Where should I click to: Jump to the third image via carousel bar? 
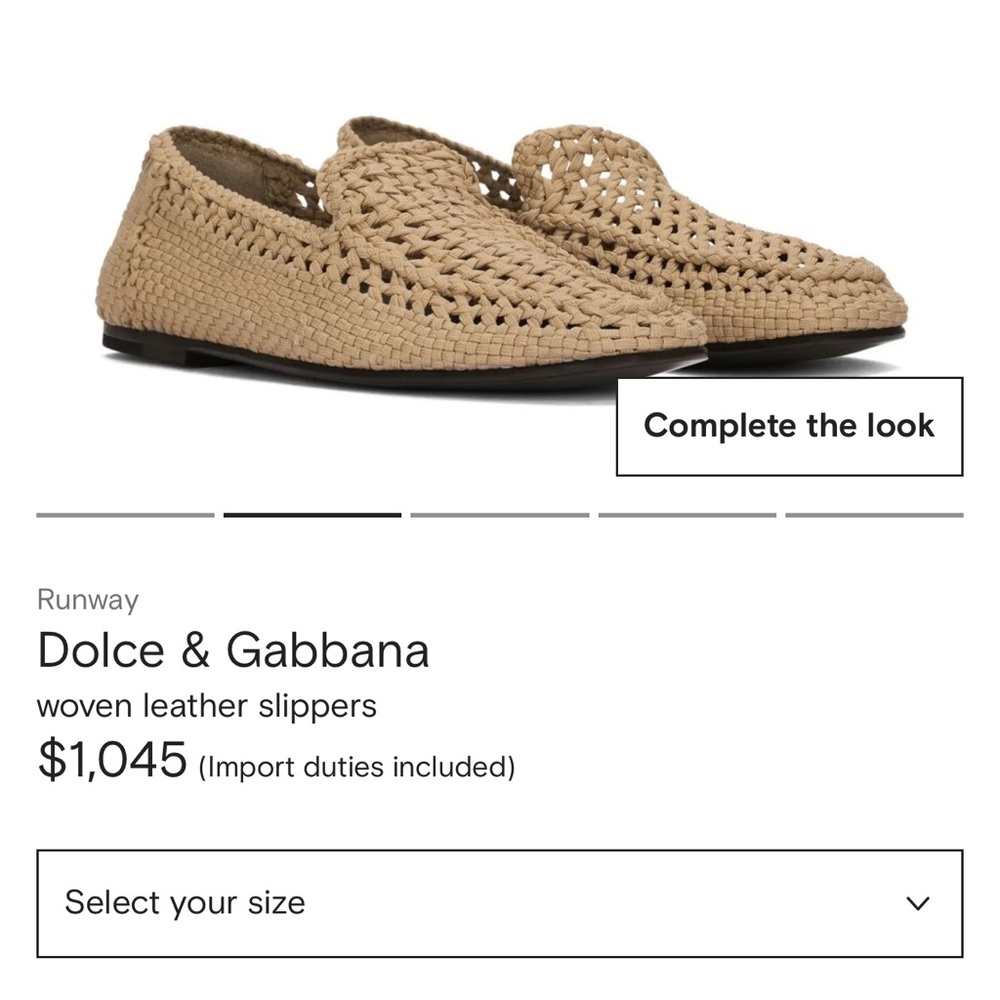coord(499,514)
